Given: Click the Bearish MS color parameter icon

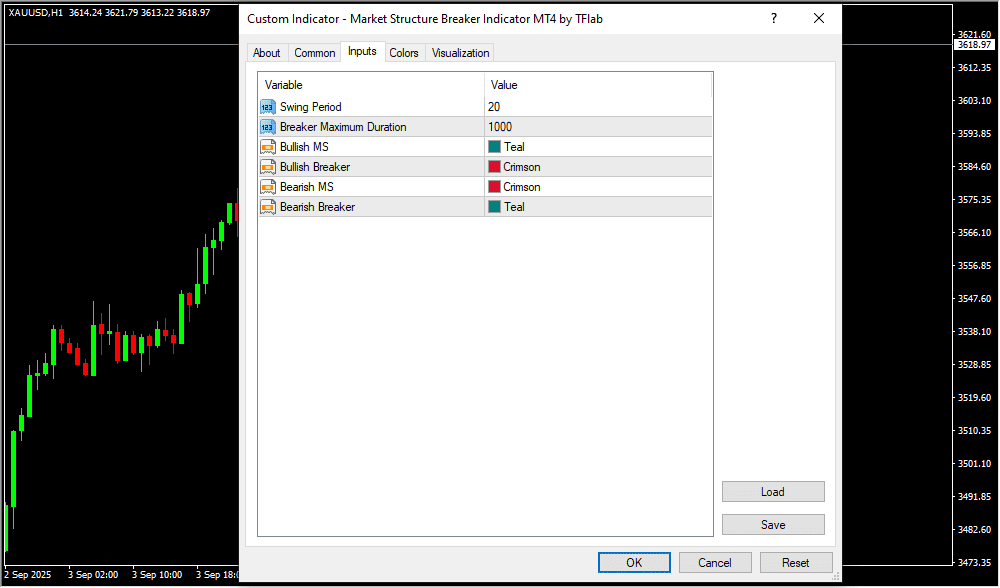Looking at the screenshot, I should coord(267,187).
